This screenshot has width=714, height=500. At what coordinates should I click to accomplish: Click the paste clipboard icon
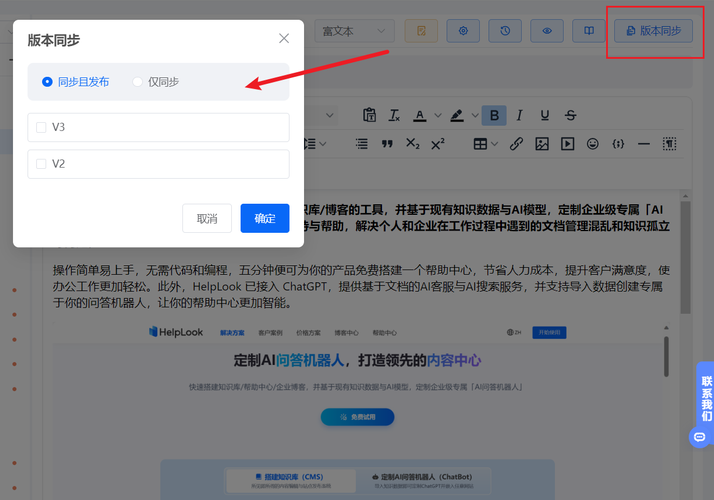click(369, 115)
